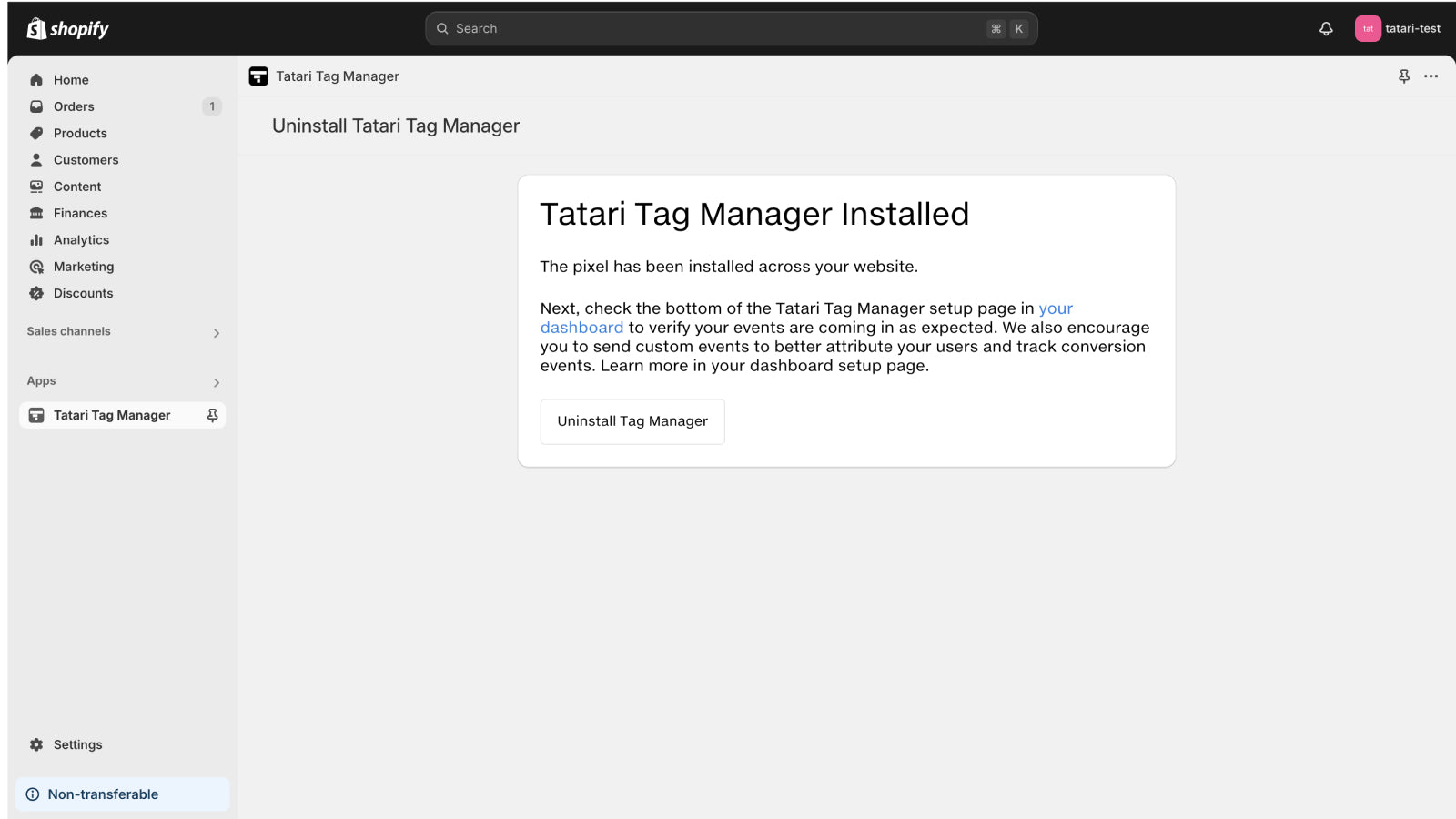The image size is (1456, 819).
Task: Click the Non-transferable info icon
Action: click(x=33, y=794)
